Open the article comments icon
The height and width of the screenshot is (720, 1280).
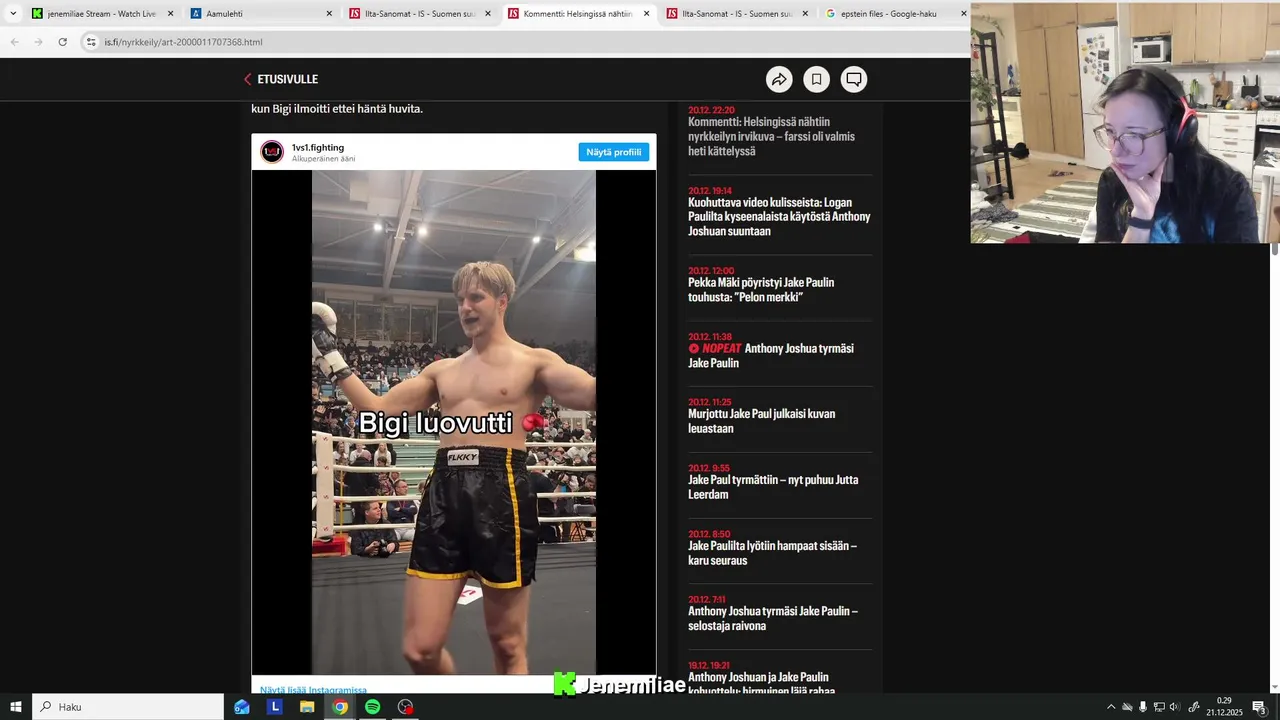(854, 79)
